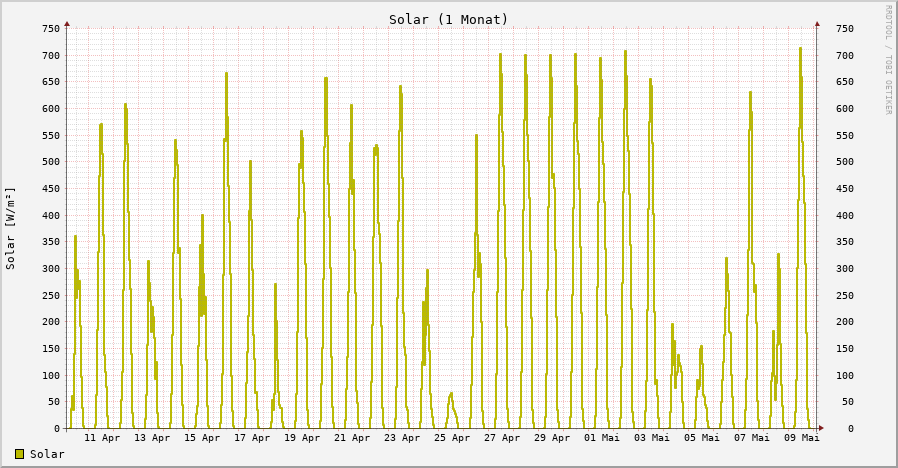Click the right y-axis value '100'

pyautogui.click(x=845, y=376)
